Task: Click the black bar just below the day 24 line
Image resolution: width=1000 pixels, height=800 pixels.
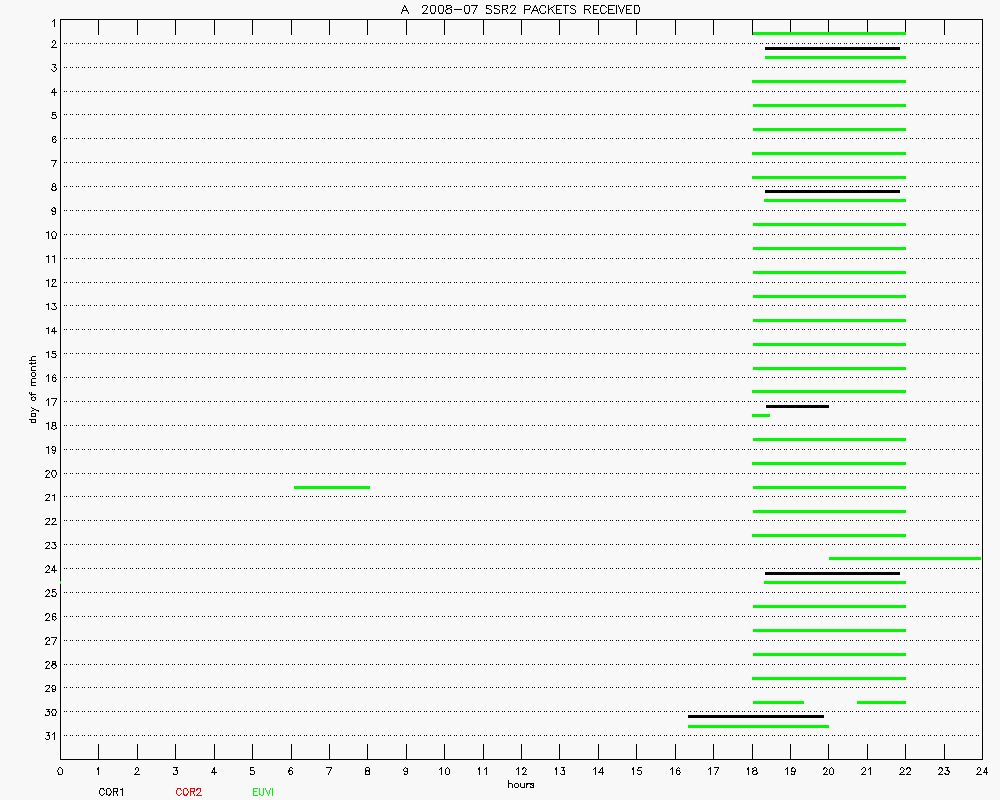Action: pos(832,573)
